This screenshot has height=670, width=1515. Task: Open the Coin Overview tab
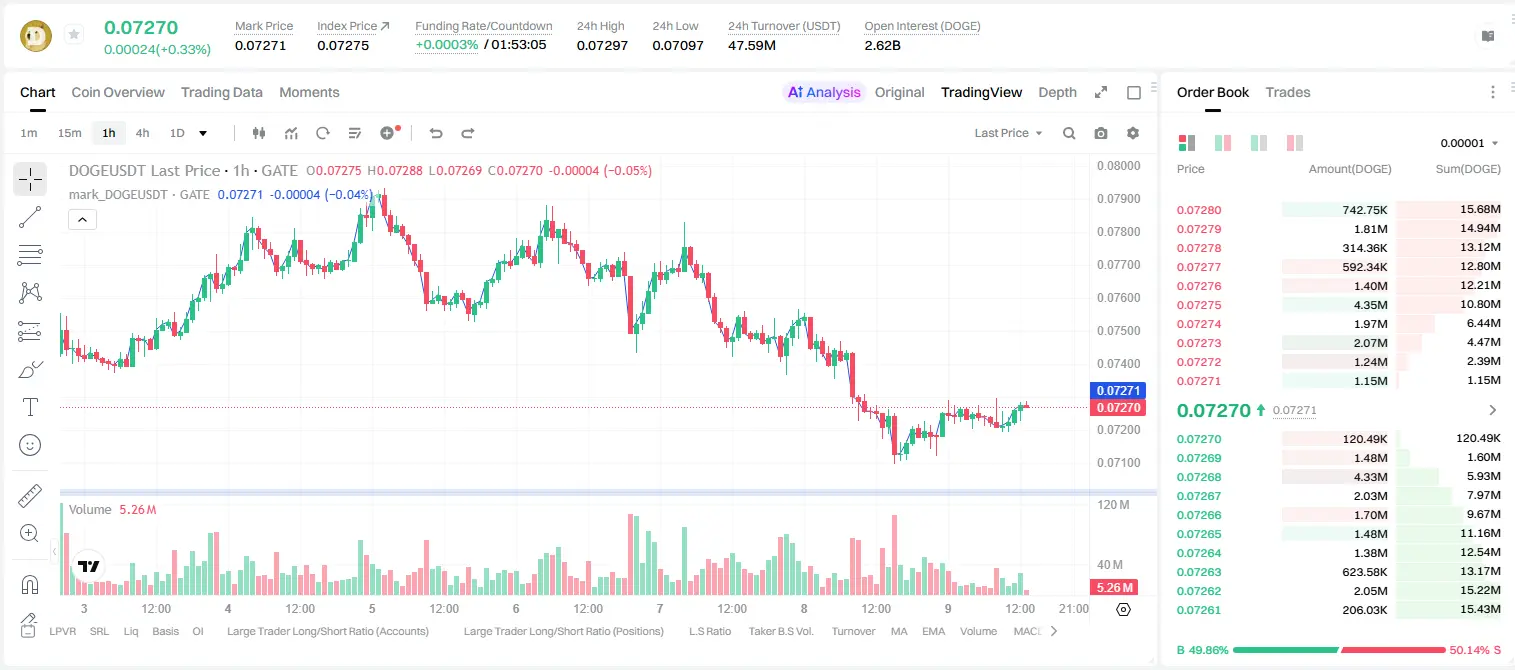pyautogui.click(x=118, y=92)
